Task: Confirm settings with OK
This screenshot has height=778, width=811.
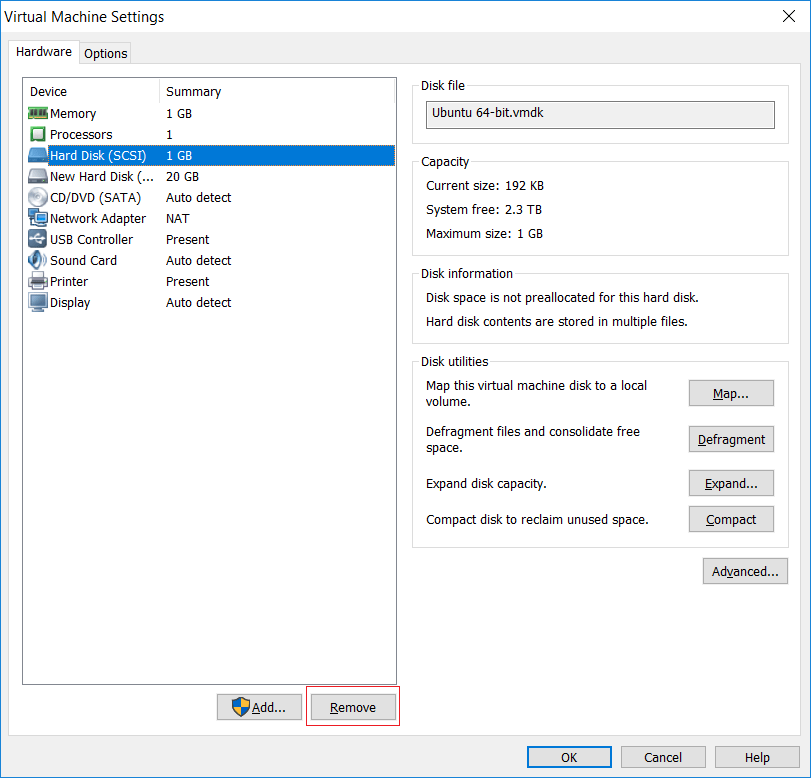Action: tap(569, 757)
